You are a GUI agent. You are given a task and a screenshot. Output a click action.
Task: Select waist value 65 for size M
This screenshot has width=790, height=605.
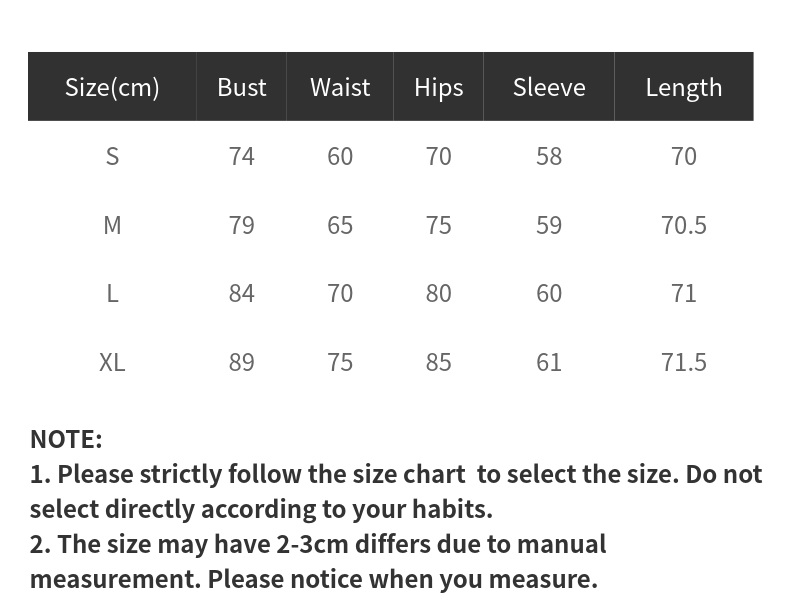[x=340, y=225]
